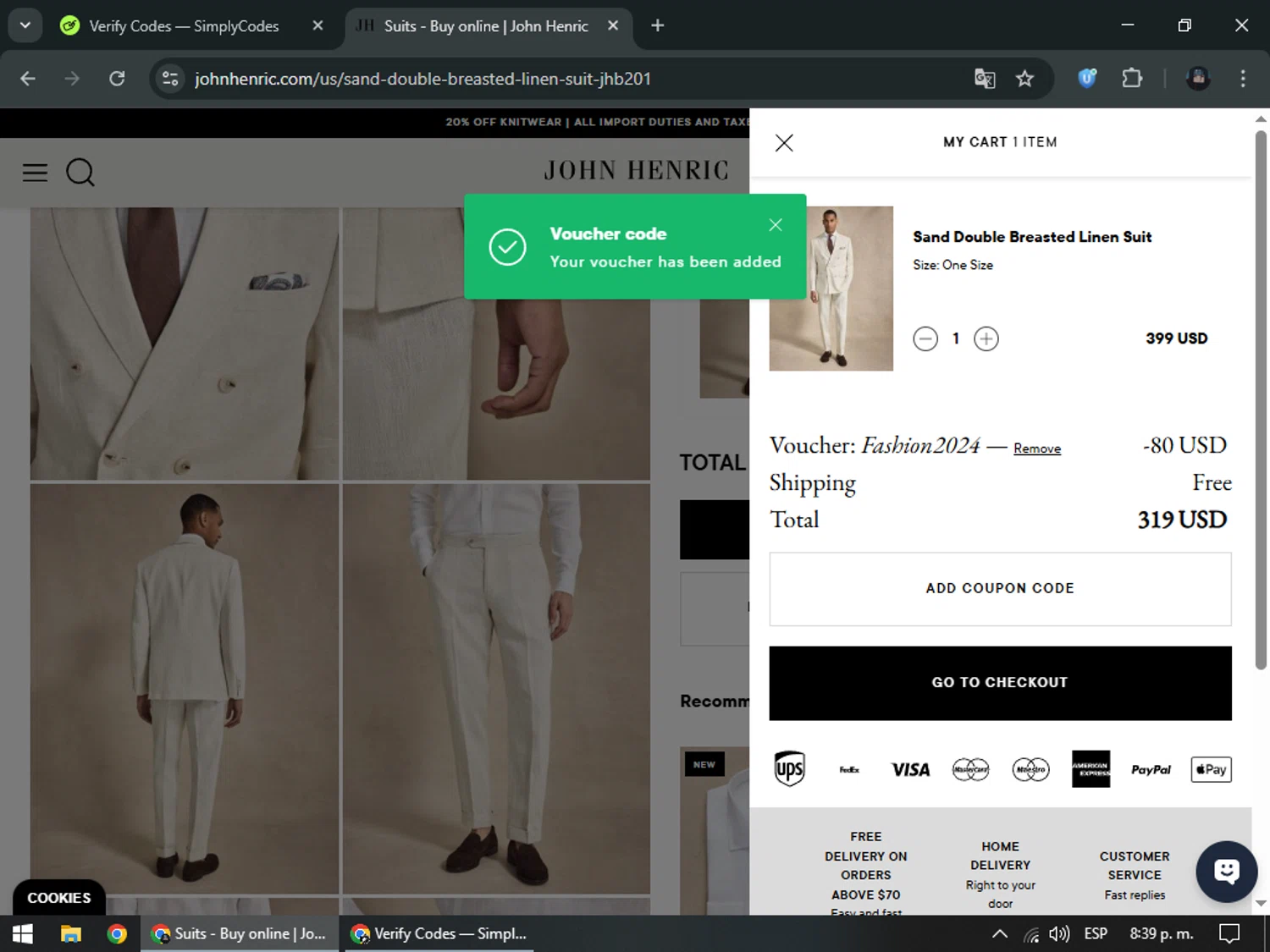Switch to the Verify Codes SimplyCodes tab

point(183,26)
